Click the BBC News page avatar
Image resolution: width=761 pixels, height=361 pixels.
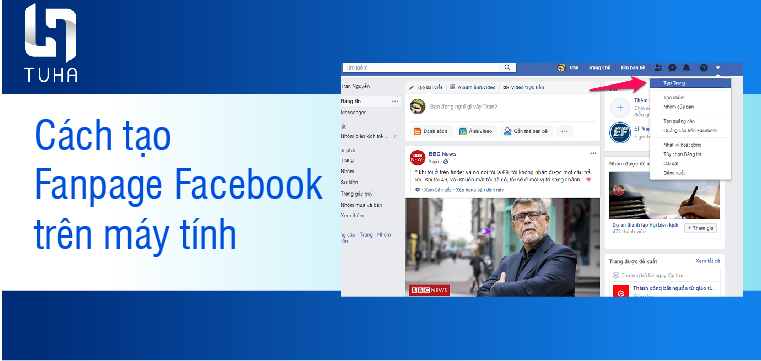[417, 157]
